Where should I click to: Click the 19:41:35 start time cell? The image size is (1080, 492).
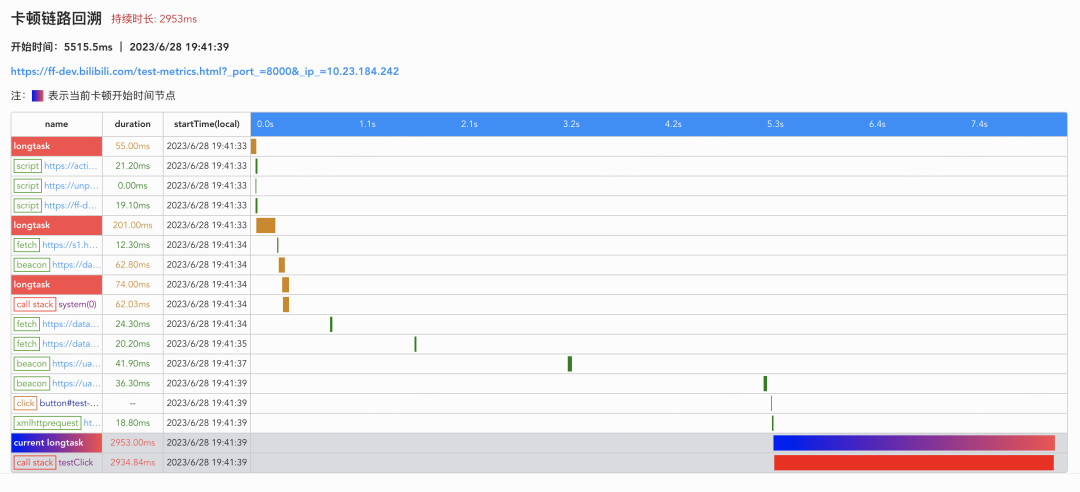coord(207,344)
